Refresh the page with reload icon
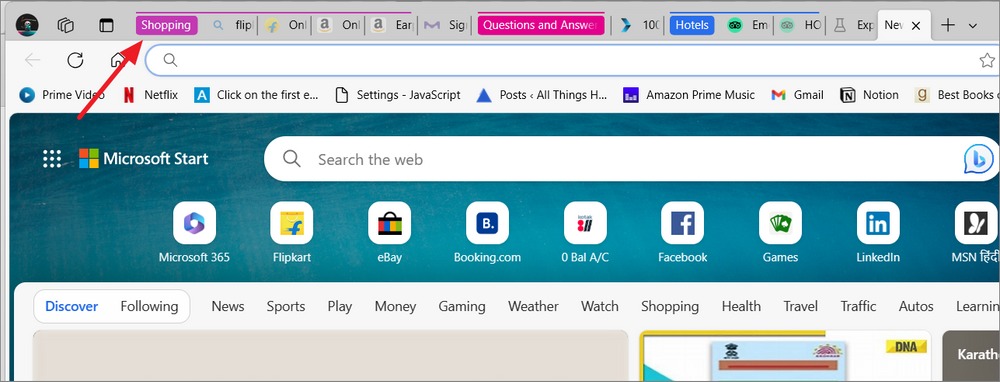Viewport: 1000px width, 382px height. 75,60
